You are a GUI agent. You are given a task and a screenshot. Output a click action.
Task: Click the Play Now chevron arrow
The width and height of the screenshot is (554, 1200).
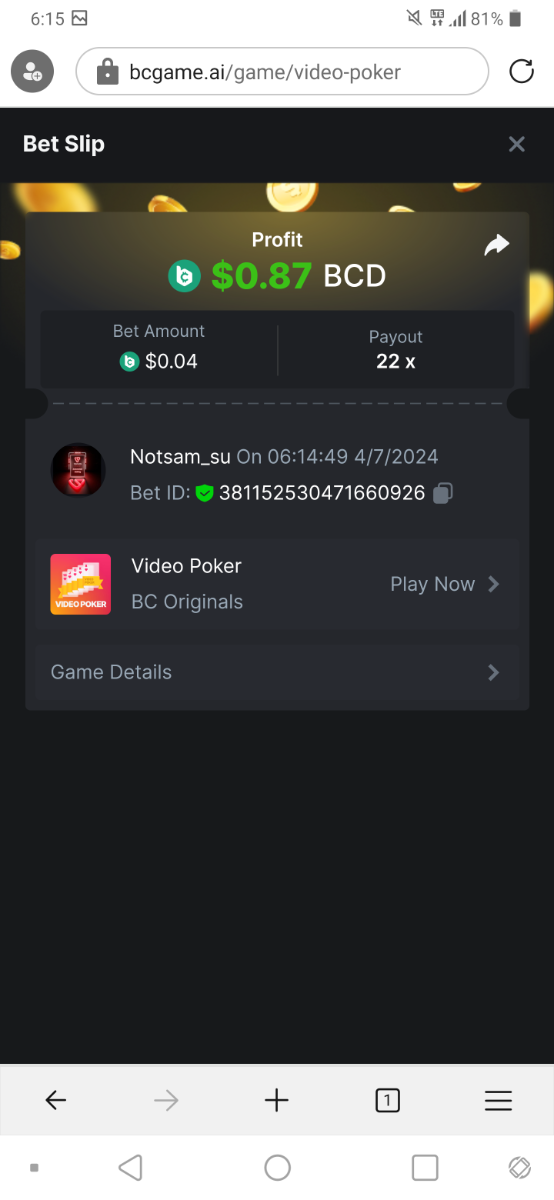(x=493, y=584)
